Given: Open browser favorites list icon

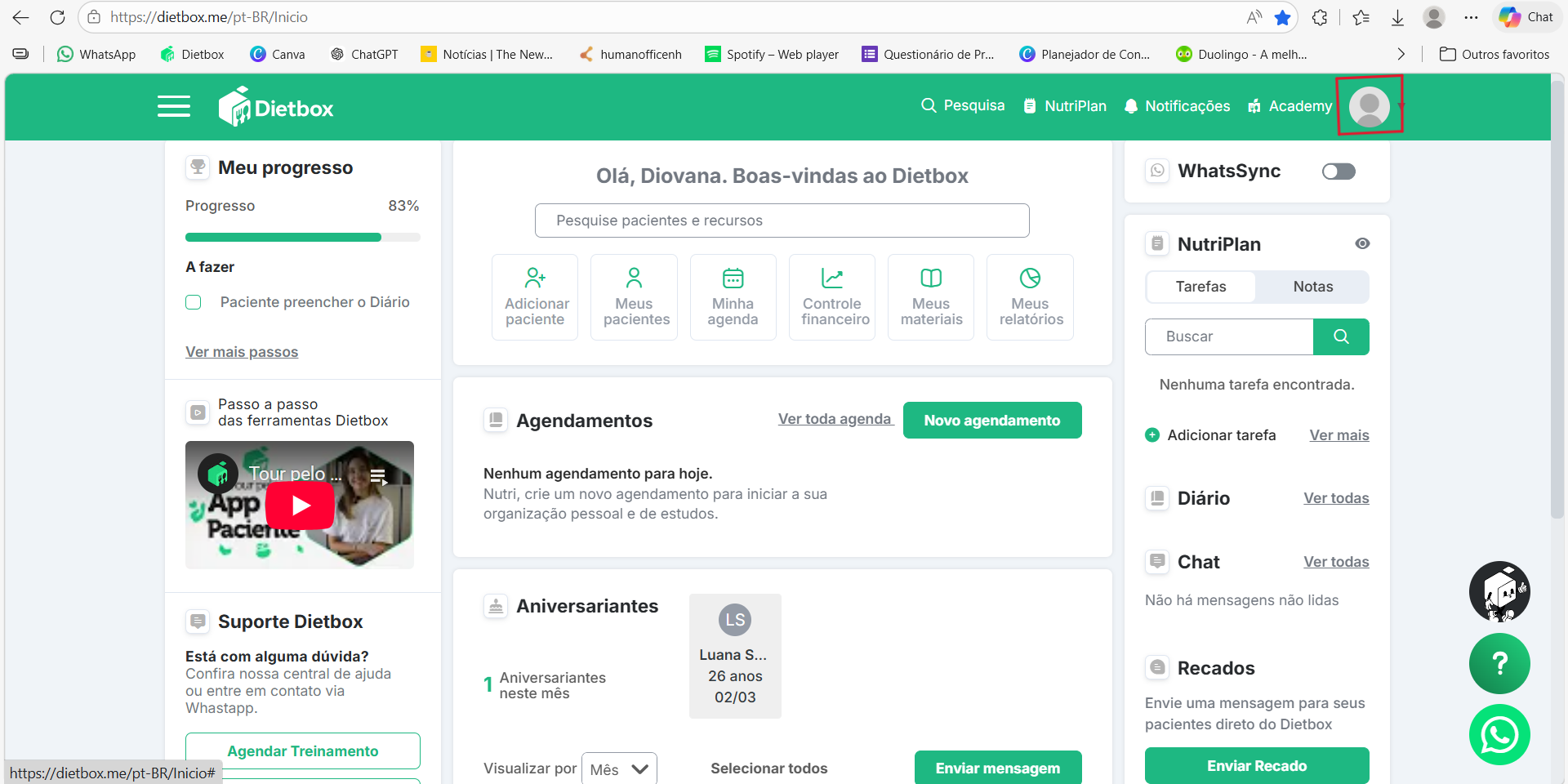Looking at the screenshot, I should pyautogui.click(x=1361, y=17).
